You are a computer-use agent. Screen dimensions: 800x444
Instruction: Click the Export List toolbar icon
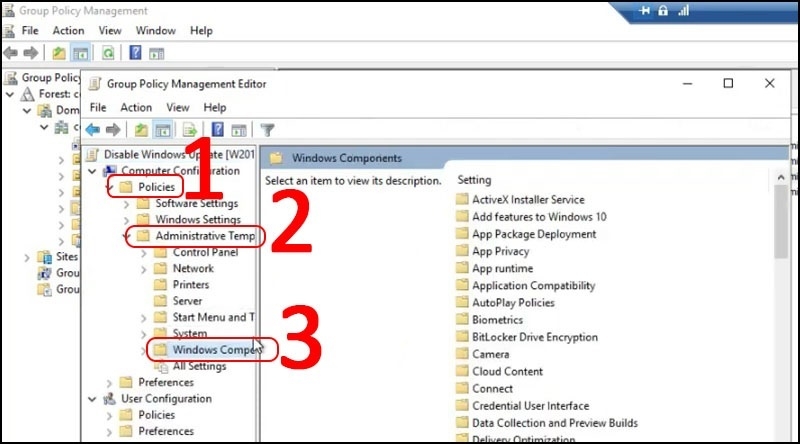tap(189, 130)
